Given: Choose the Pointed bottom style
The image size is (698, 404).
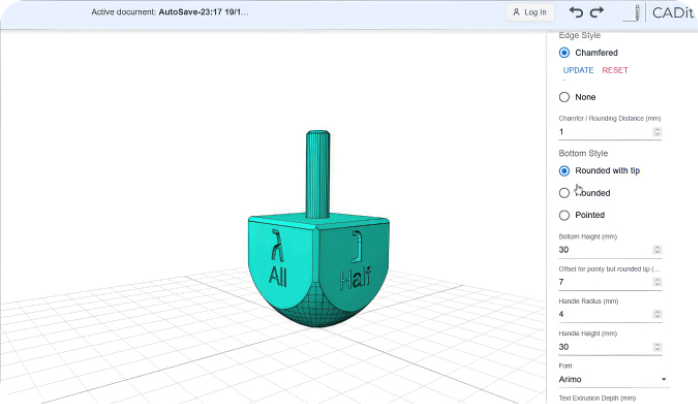Looking at the screenshot, I should [x=565, y=215].
